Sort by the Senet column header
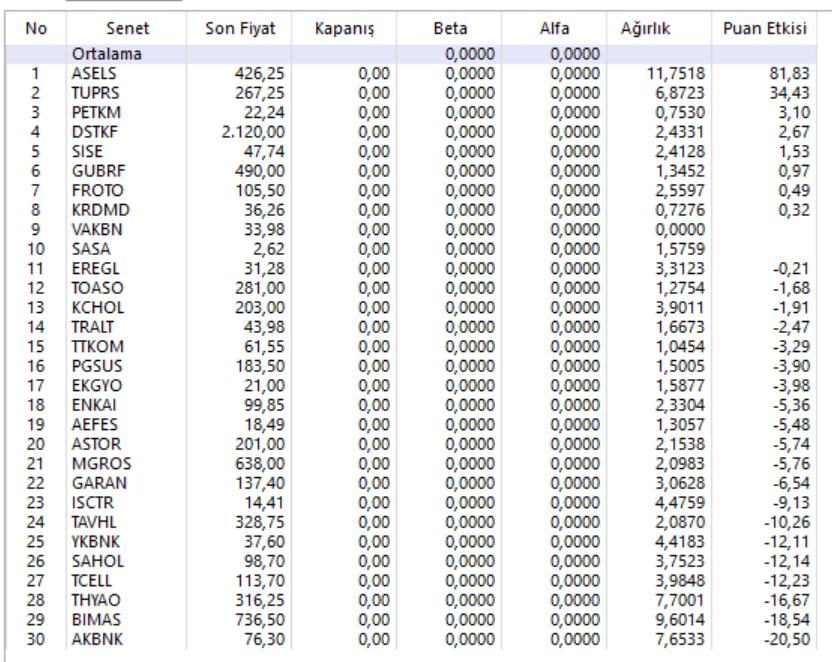Viewport: 832px width, 662px height. (x=126, y=28)
